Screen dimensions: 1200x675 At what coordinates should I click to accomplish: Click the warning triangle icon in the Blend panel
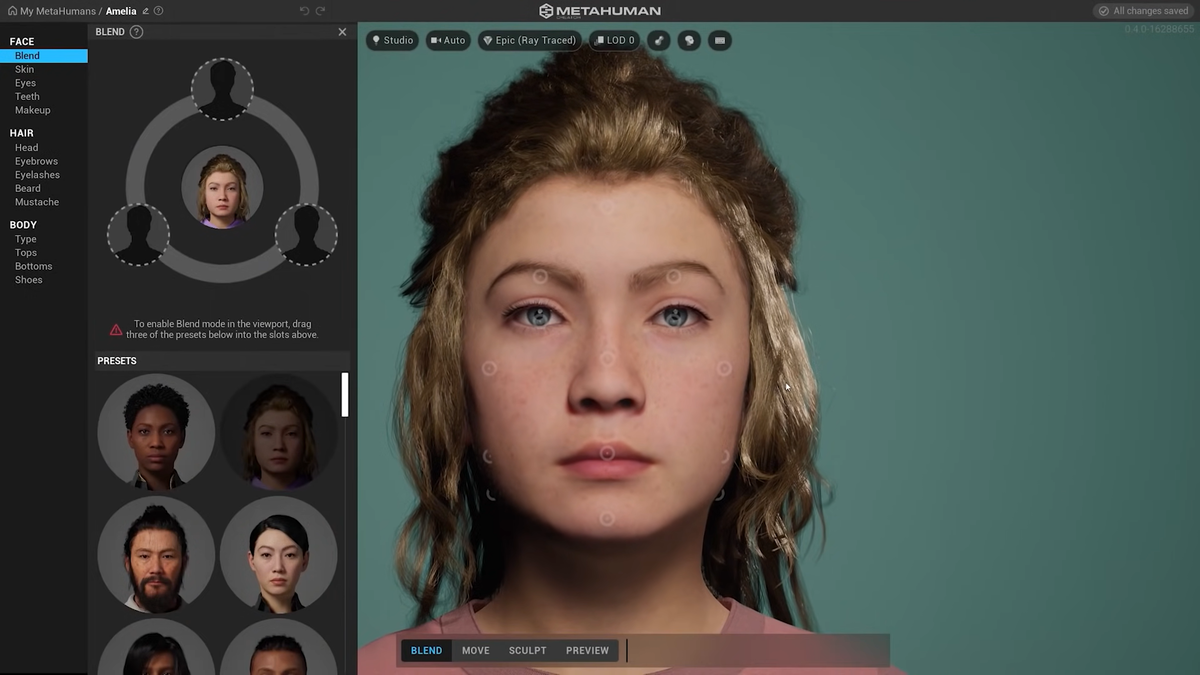pos(116,330)
